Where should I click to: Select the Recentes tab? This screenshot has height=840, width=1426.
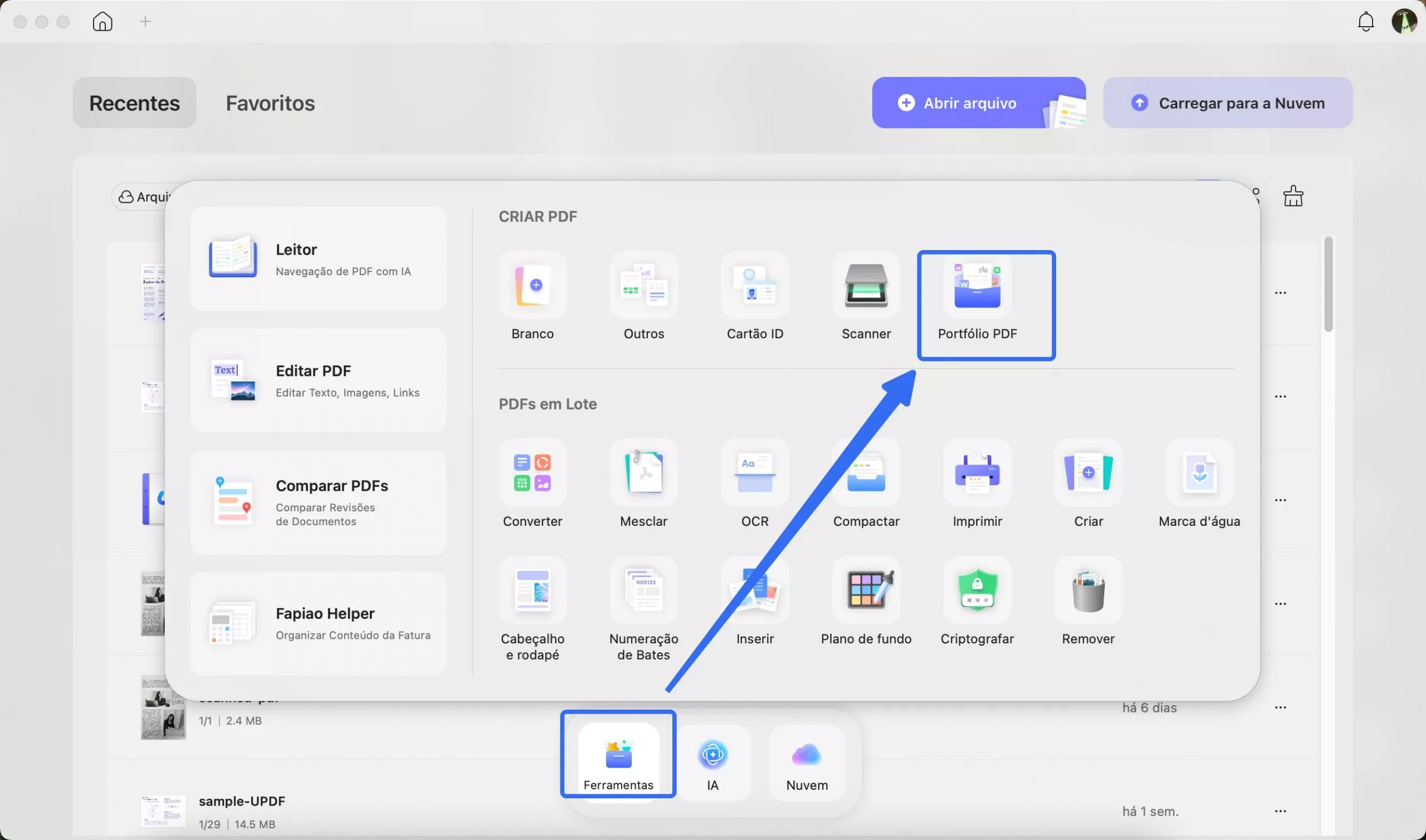[134, 103]
